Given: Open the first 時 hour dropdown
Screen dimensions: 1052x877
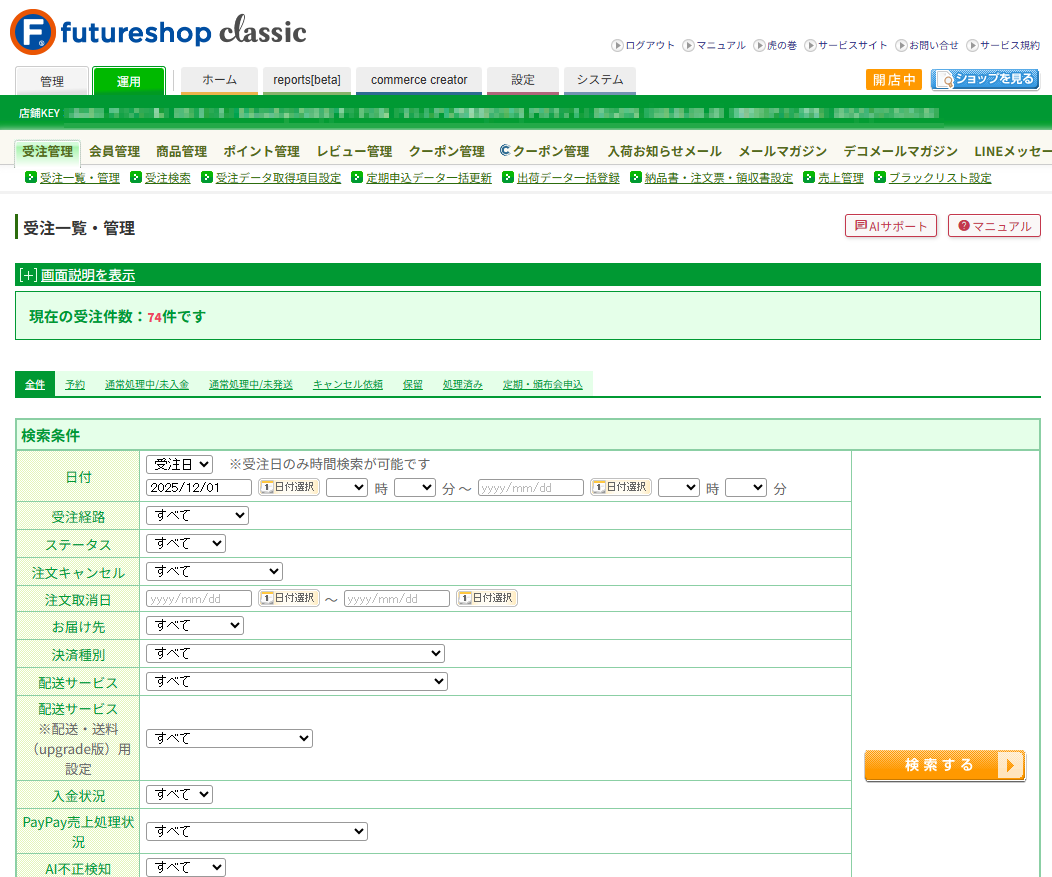Looking at the screenshot, I should pyautogui.click(x=345, y=487).
